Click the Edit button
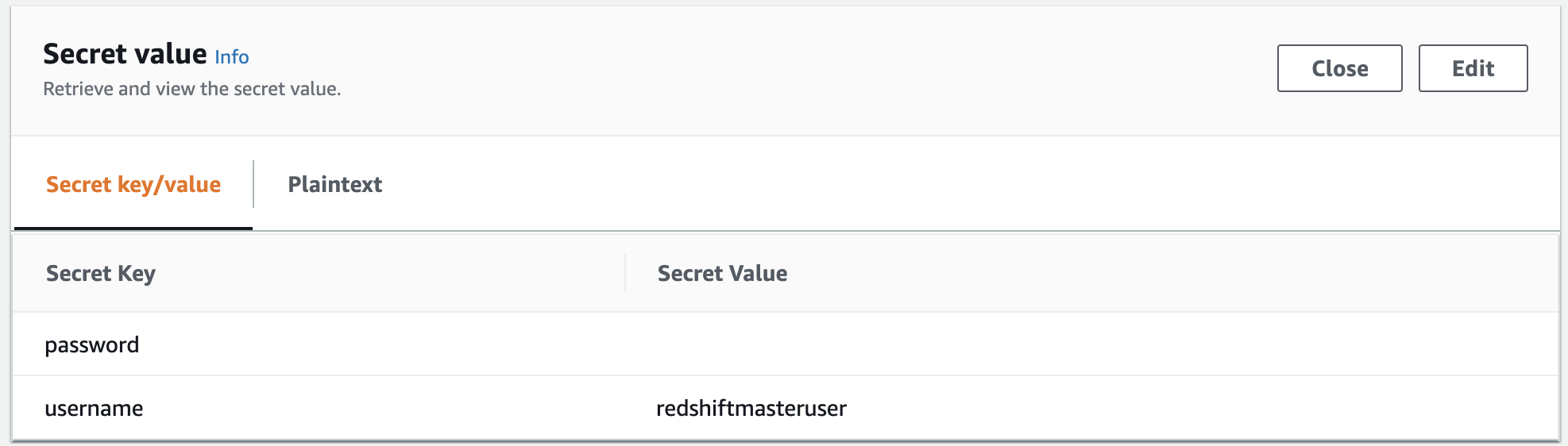This screenshot has height=446, width=1568. [1473, 68]
